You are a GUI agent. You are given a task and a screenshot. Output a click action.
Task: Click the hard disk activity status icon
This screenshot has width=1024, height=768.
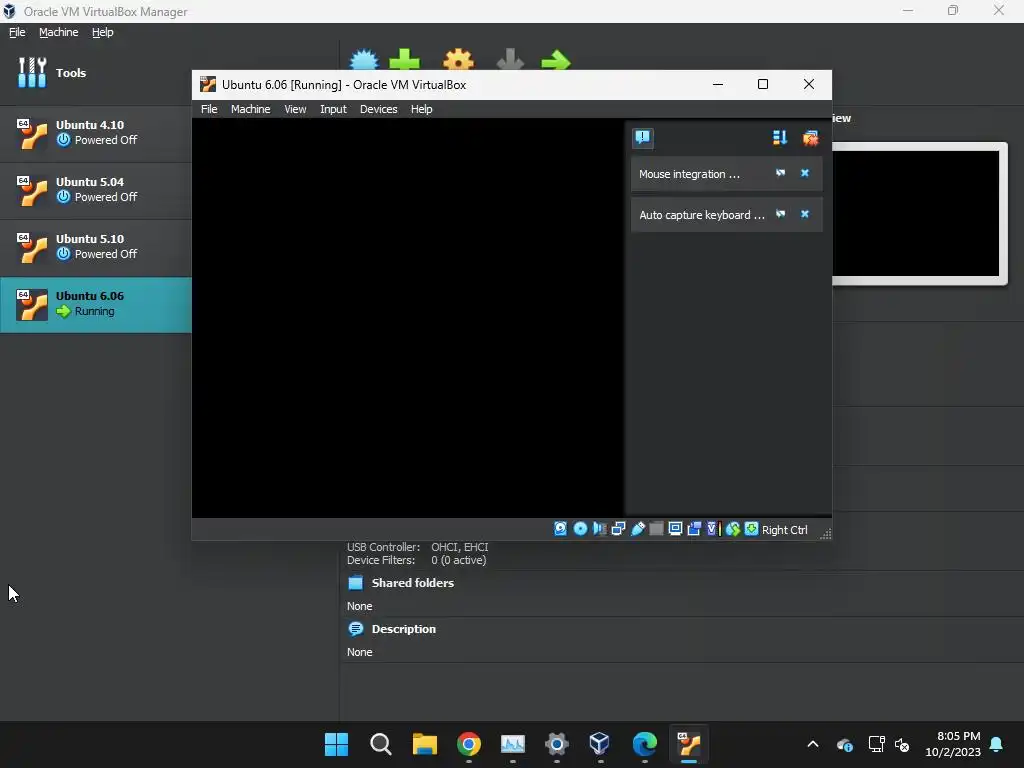pyautogui.click(x=560, y=529)
